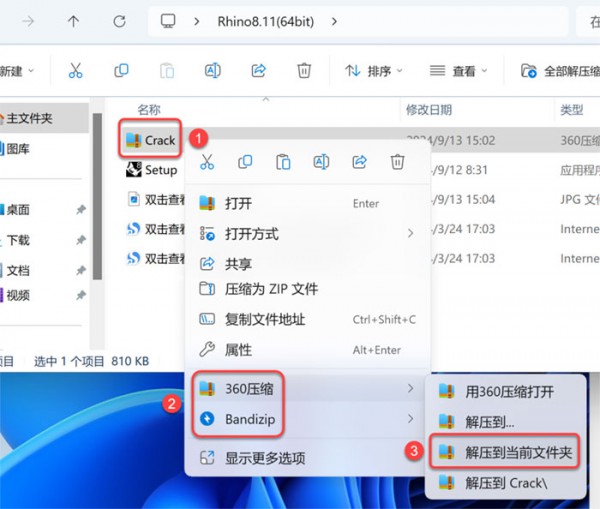The image size is (600, 509).
Task: Sort by the 名称 column header
Action: [149, 110]
